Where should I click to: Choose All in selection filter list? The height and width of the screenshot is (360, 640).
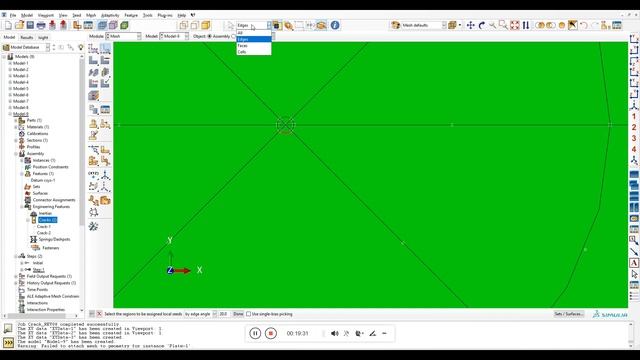(254, 33)
